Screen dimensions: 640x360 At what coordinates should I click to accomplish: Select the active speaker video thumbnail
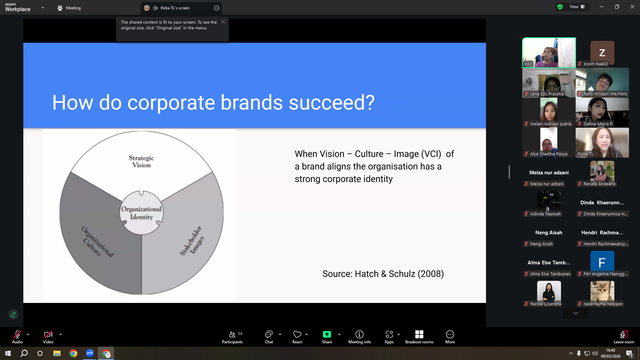click(549, 53)
